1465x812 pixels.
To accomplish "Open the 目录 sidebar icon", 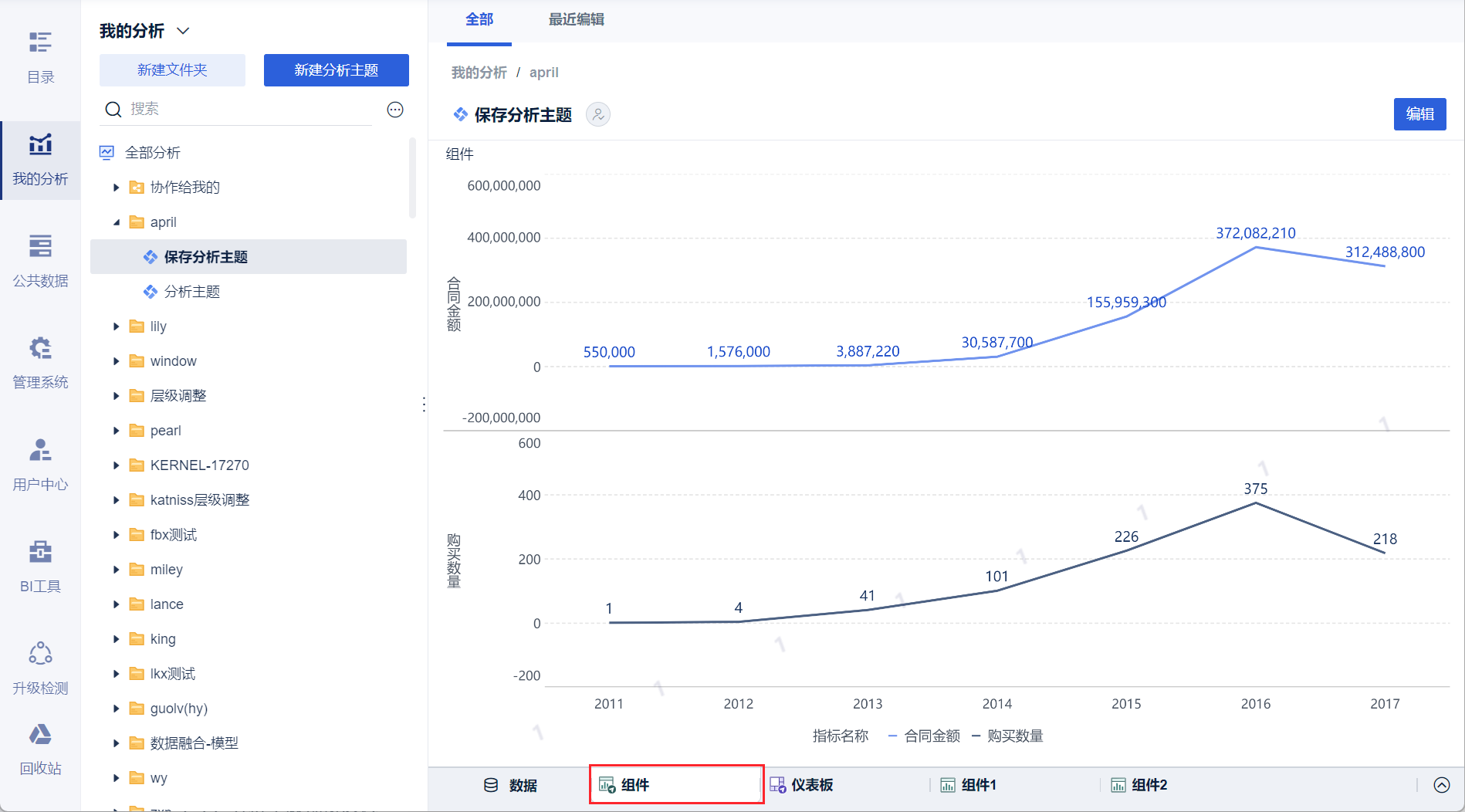I will pyautogui.click(x=40, y=42).
